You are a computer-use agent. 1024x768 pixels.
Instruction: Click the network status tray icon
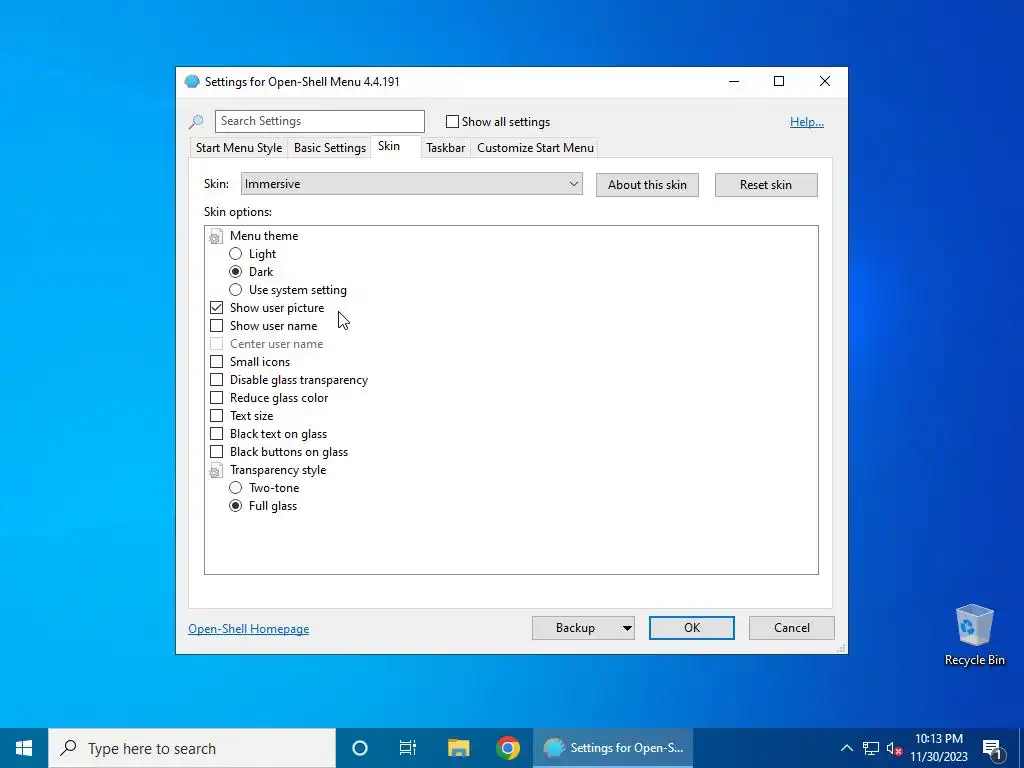871,748
